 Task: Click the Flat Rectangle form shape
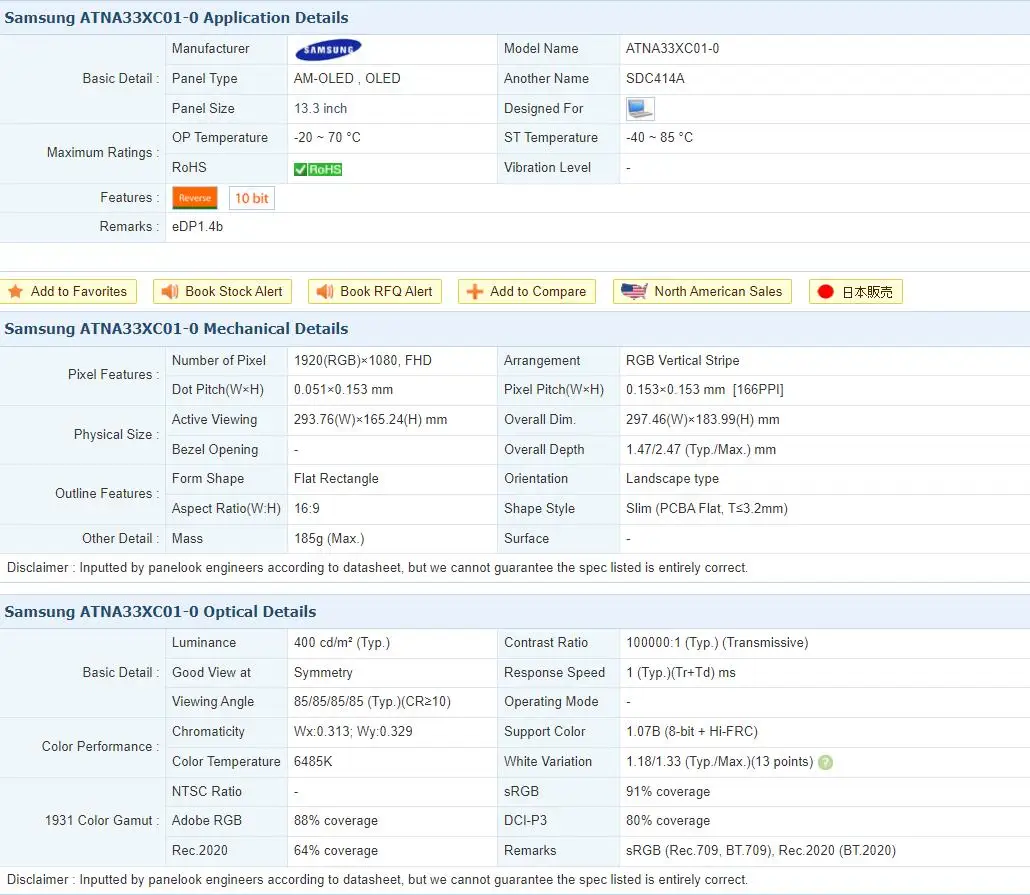point(336,478)
